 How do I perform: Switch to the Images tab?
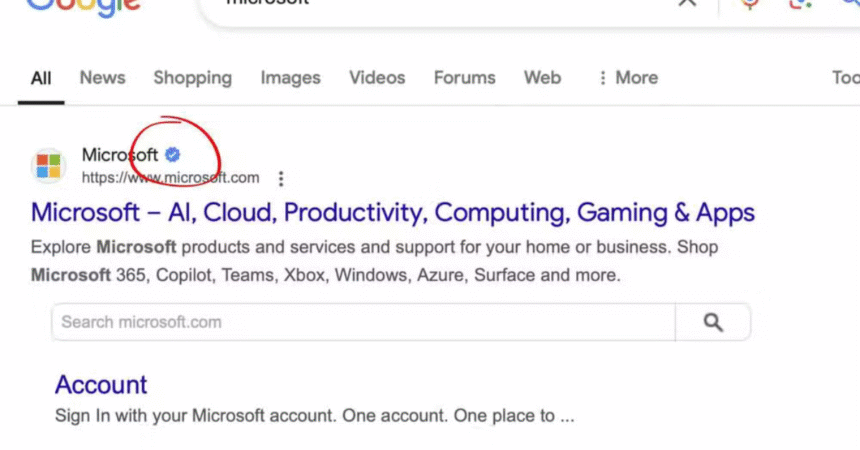(x=290, y=78)
